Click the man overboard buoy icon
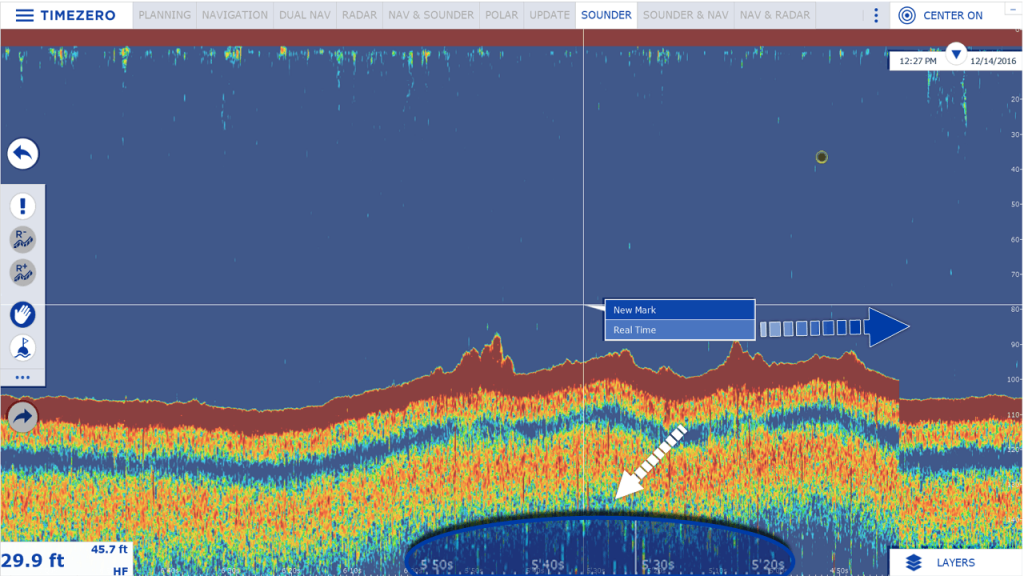1024x576 pixels. point(22,349)
